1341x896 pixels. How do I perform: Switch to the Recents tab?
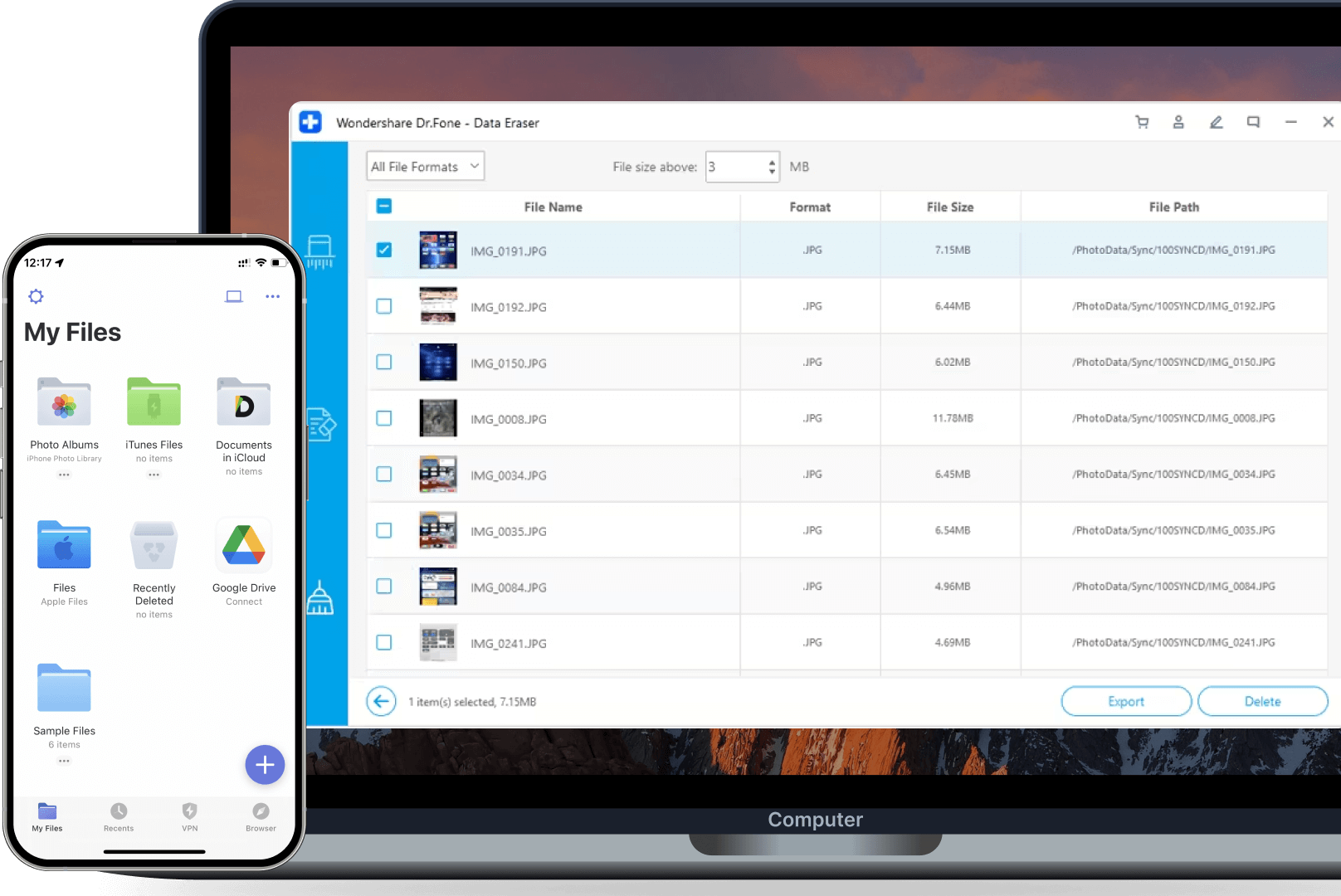[x=119, y=817]
